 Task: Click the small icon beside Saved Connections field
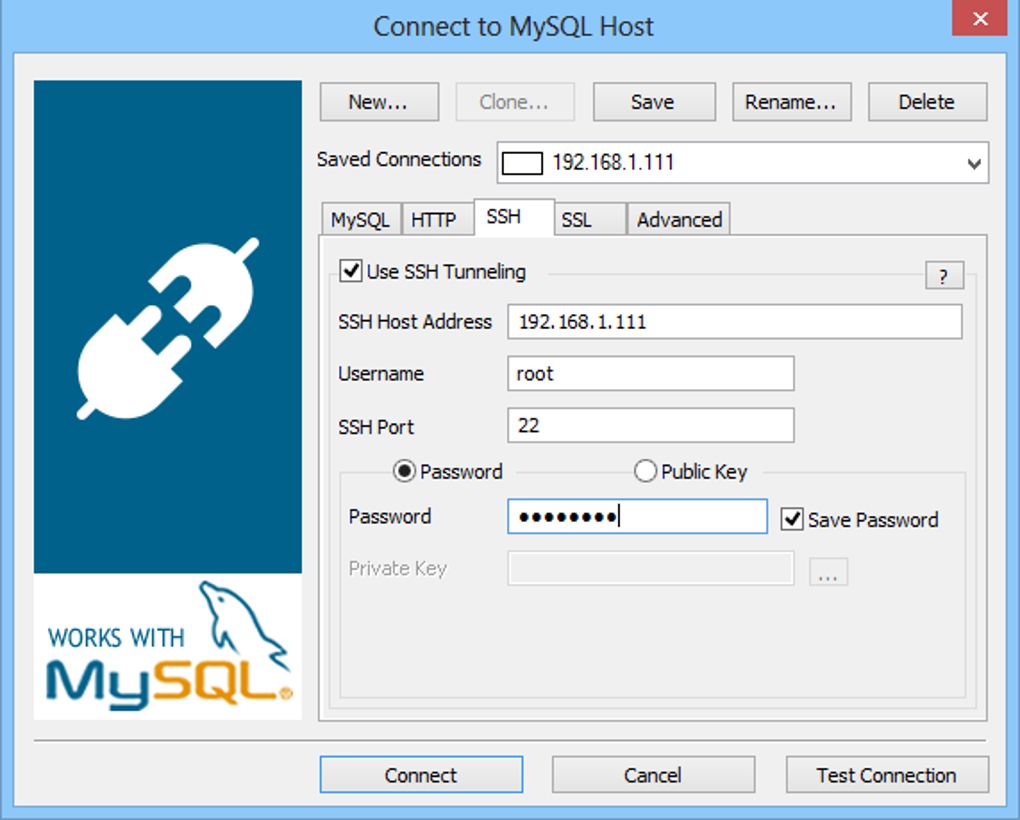pos(521,162)
